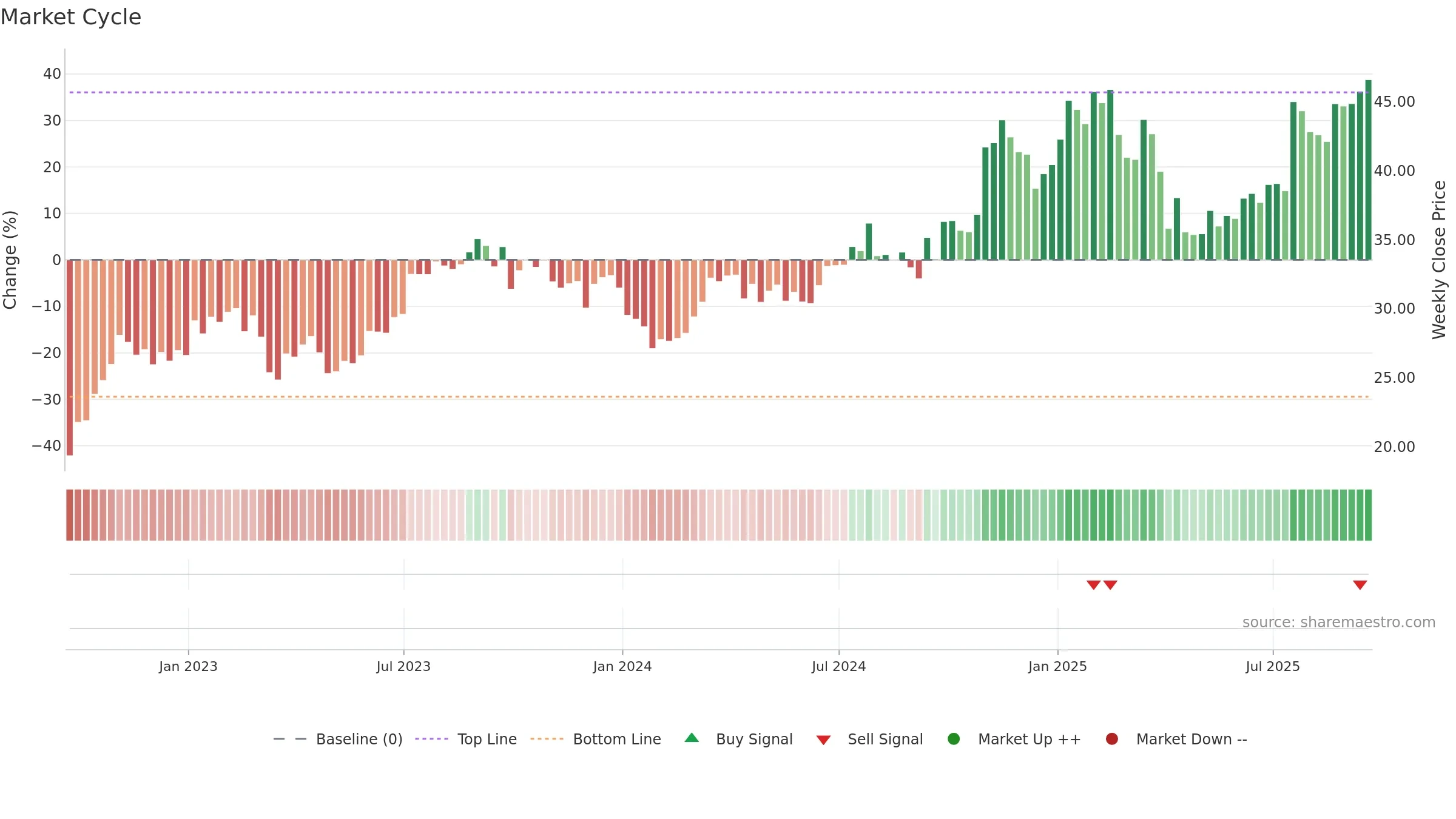
Task: Click the source: sharemaestro.com text
Action: 1339,622
